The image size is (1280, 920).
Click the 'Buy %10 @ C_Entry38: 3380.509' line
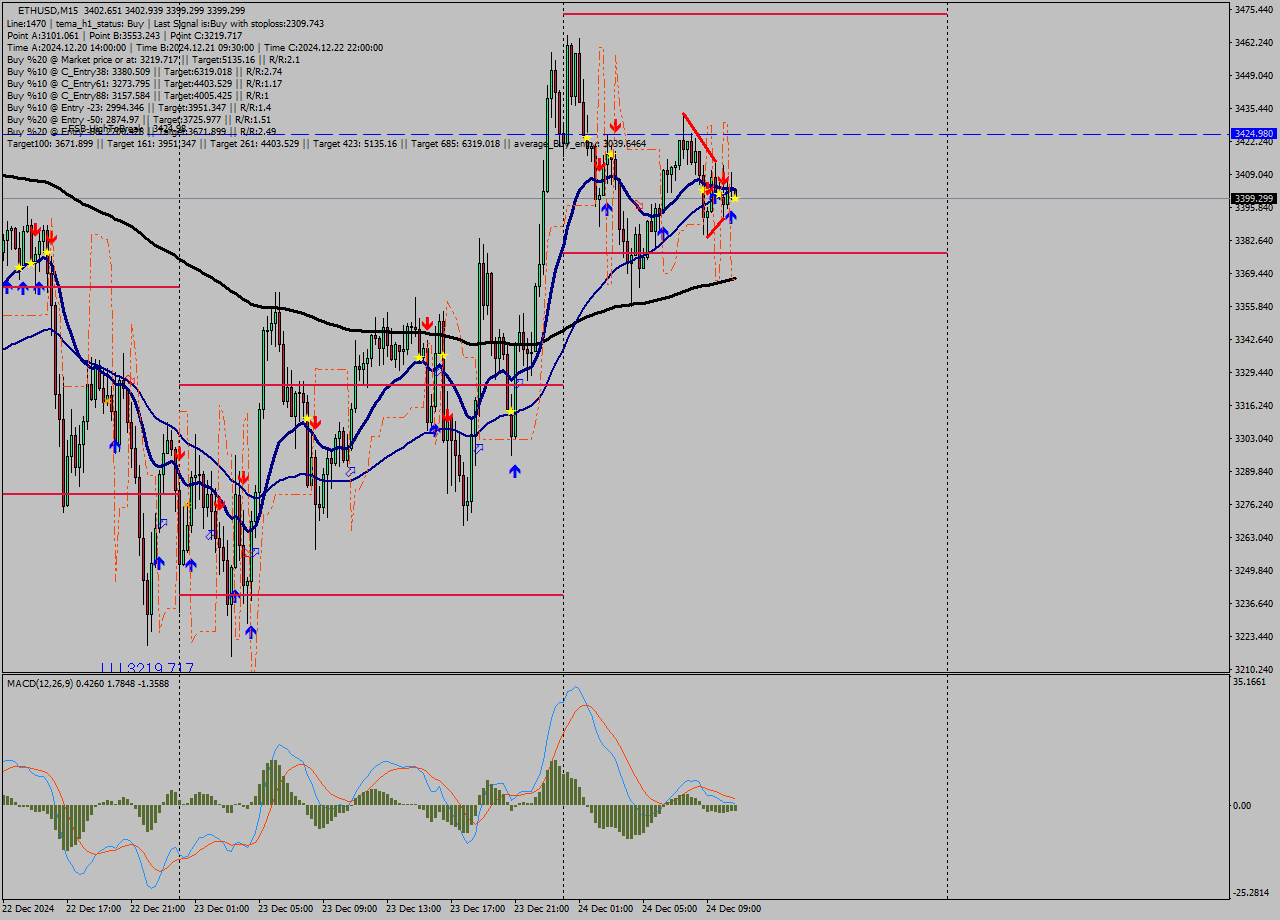pyautogui.click(x=144, y=71)
